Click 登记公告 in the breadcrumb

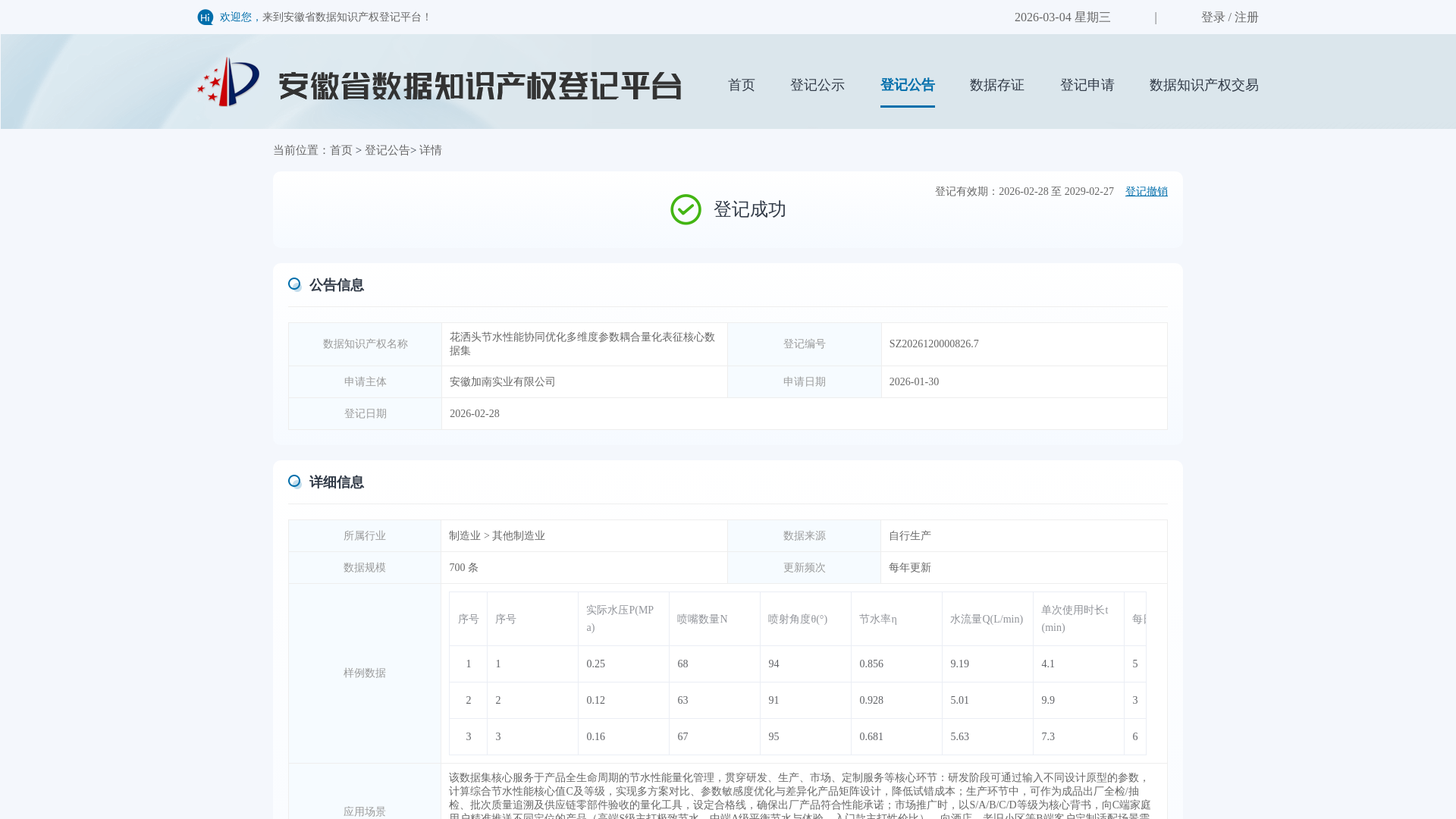[x=388, y=150]
